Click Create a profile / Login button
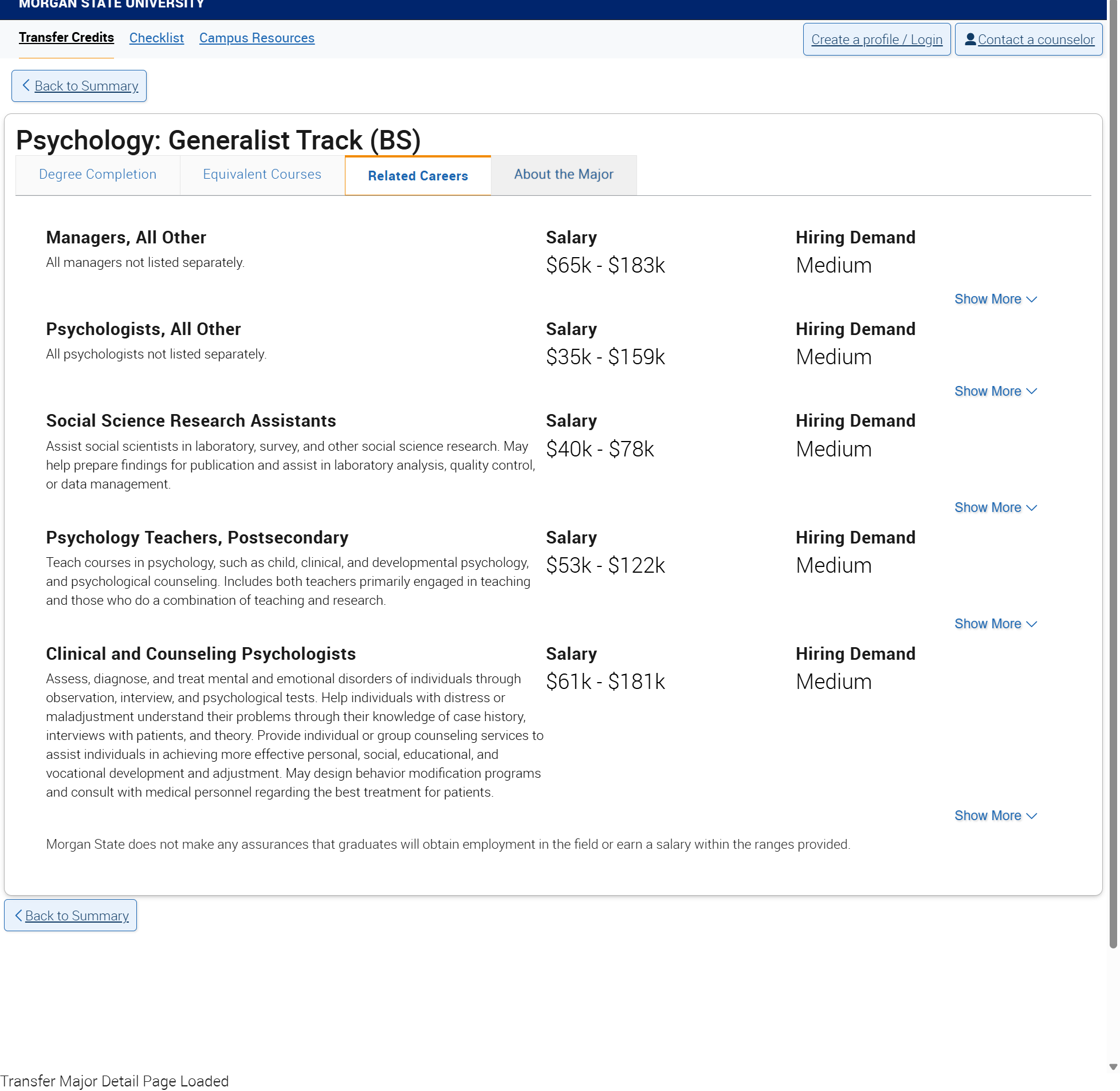The image size is (1120, 1091). coord(877,40)
